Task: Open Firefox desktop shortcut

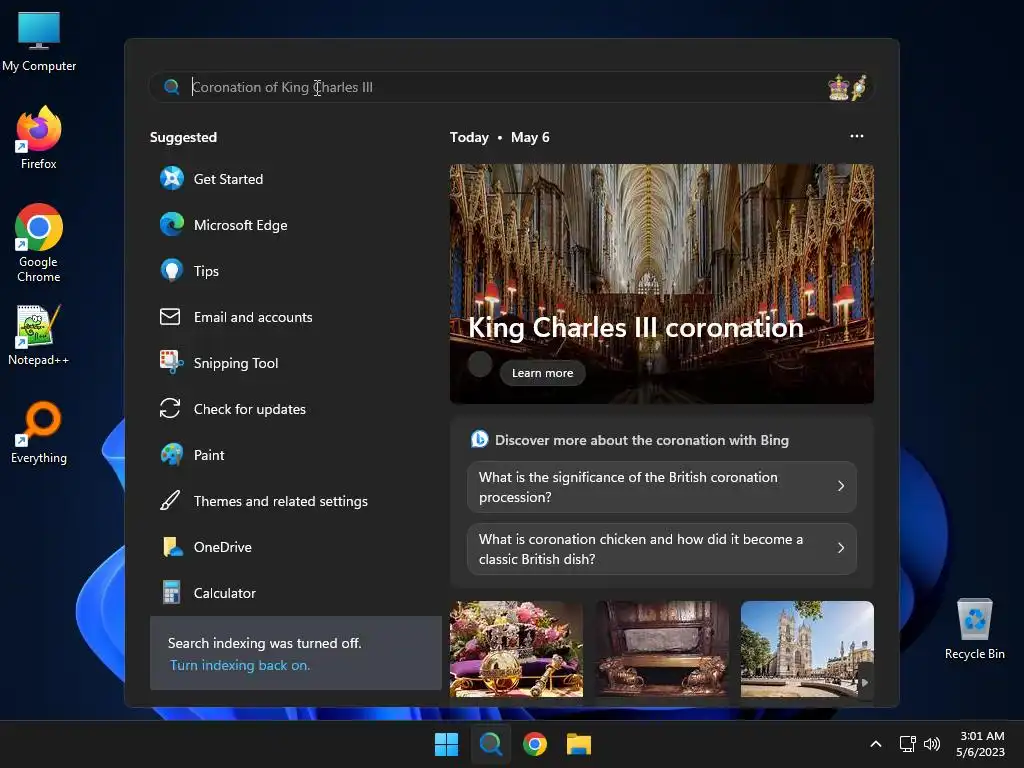Action: click(39, 138)
